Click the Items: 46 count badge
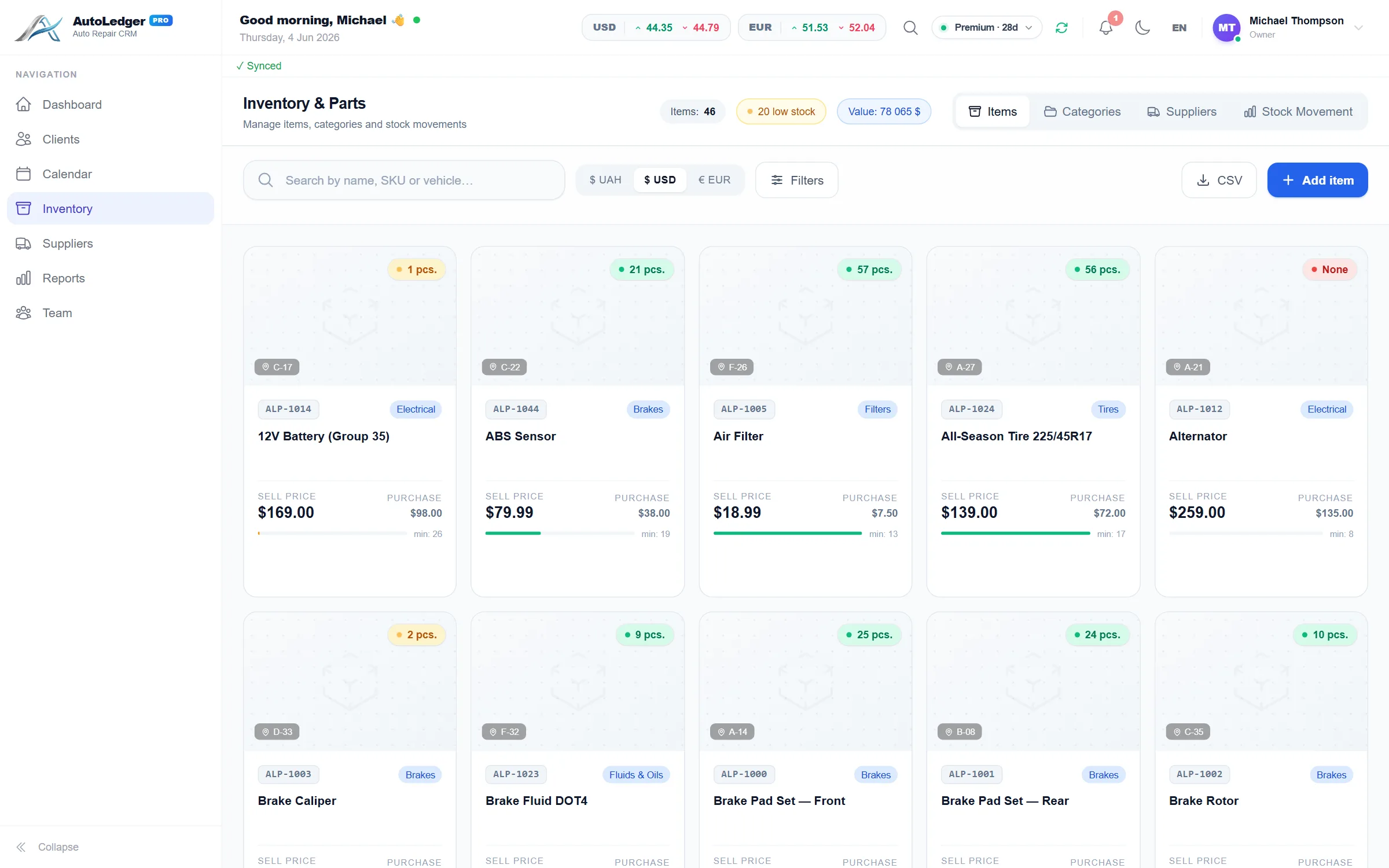 [x=693, y=112]
